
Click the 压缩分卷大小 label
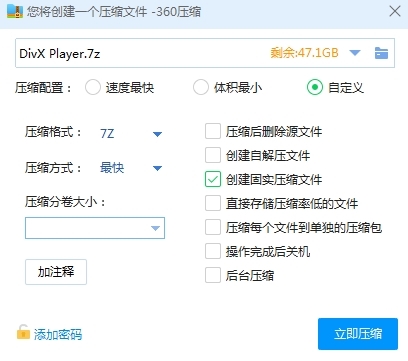pos(65,202)
